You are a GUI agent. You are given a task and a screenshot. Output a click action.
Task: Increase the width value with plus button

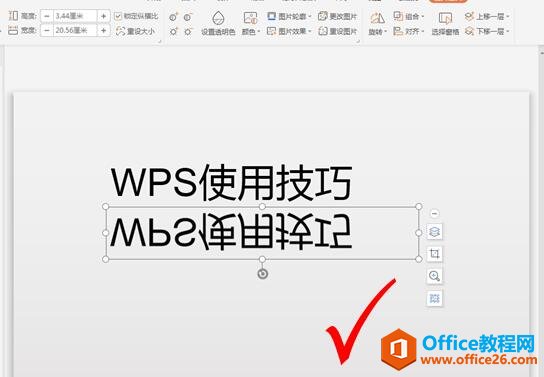pos(103,31)
